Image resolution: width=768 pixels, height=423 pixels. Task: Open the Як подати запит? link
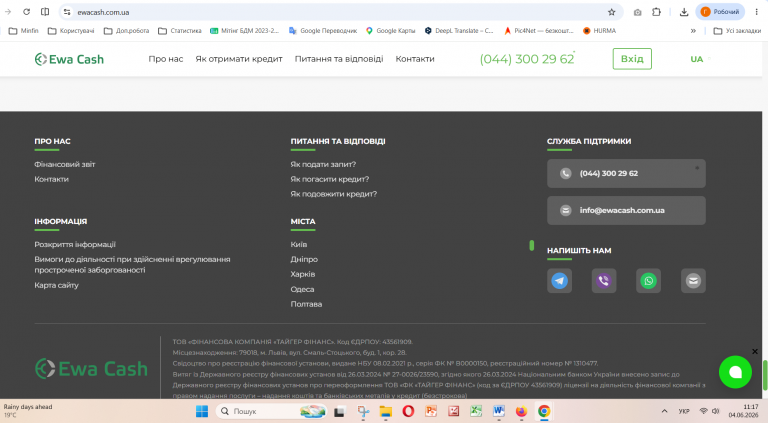pos(323,164)
